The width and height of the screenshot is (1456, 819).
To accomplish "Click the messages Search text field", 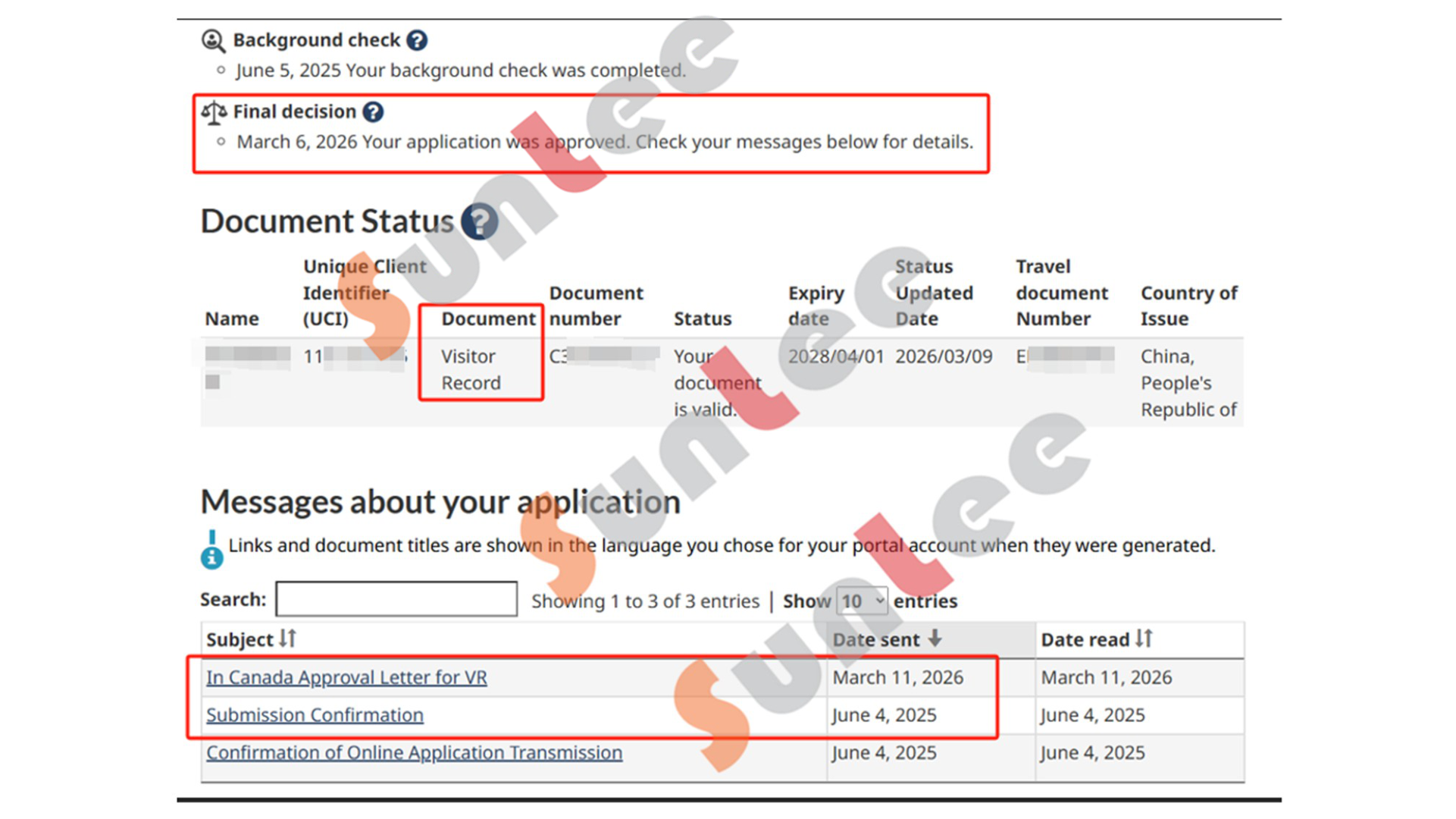I will [x=396, y=599].
